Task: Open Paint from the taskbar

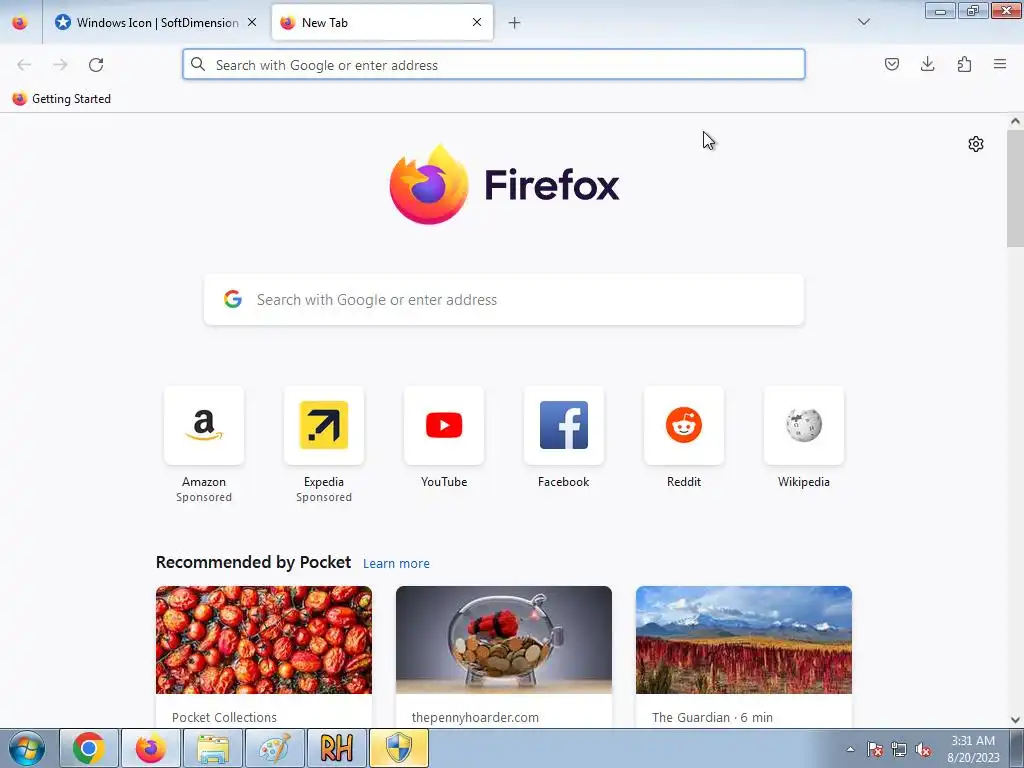Action: tap(274, 748)
